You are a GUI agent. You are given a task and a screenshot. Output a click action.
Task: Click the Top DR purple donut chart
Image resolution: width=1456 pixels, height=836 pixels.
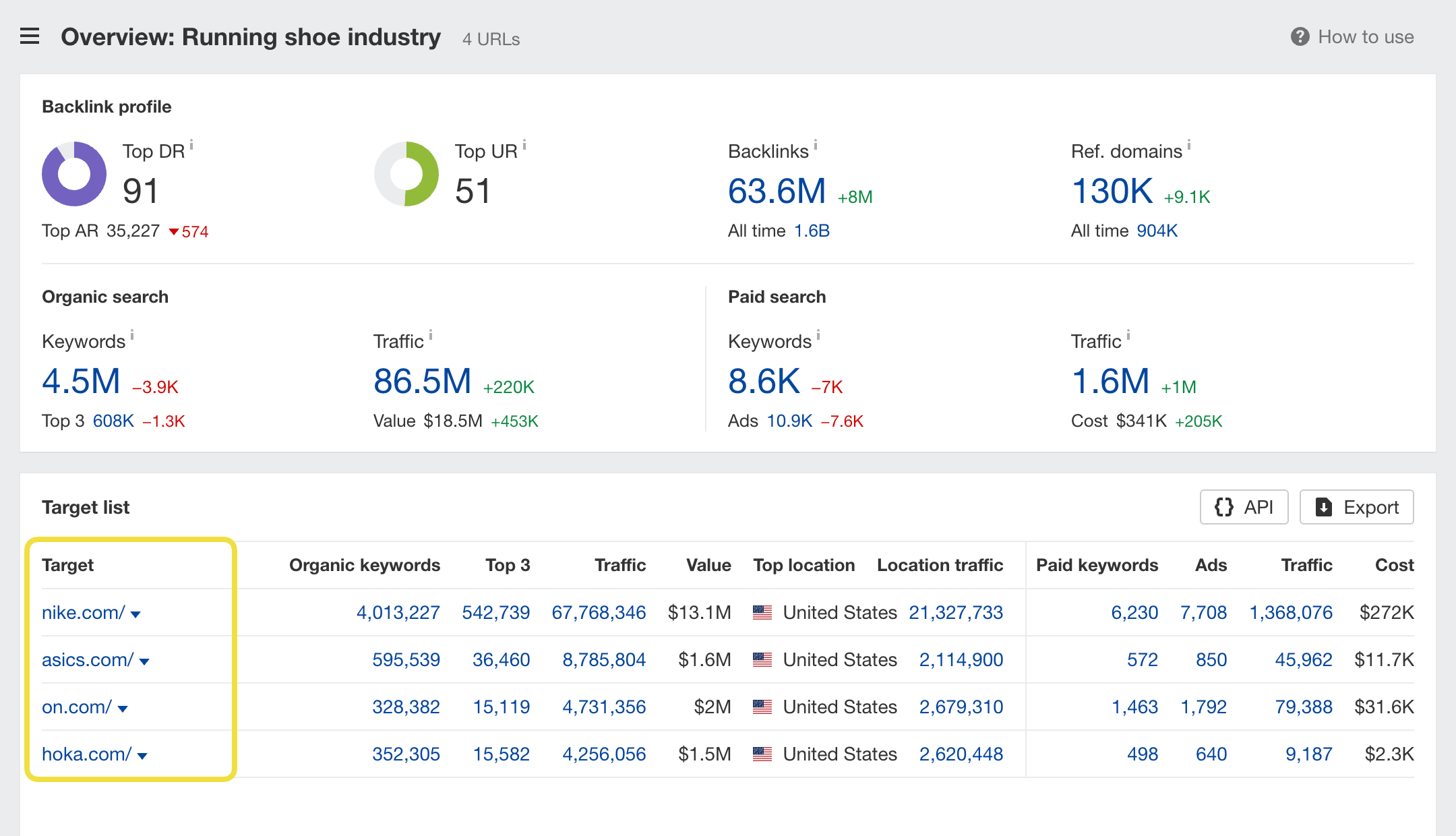74,174
